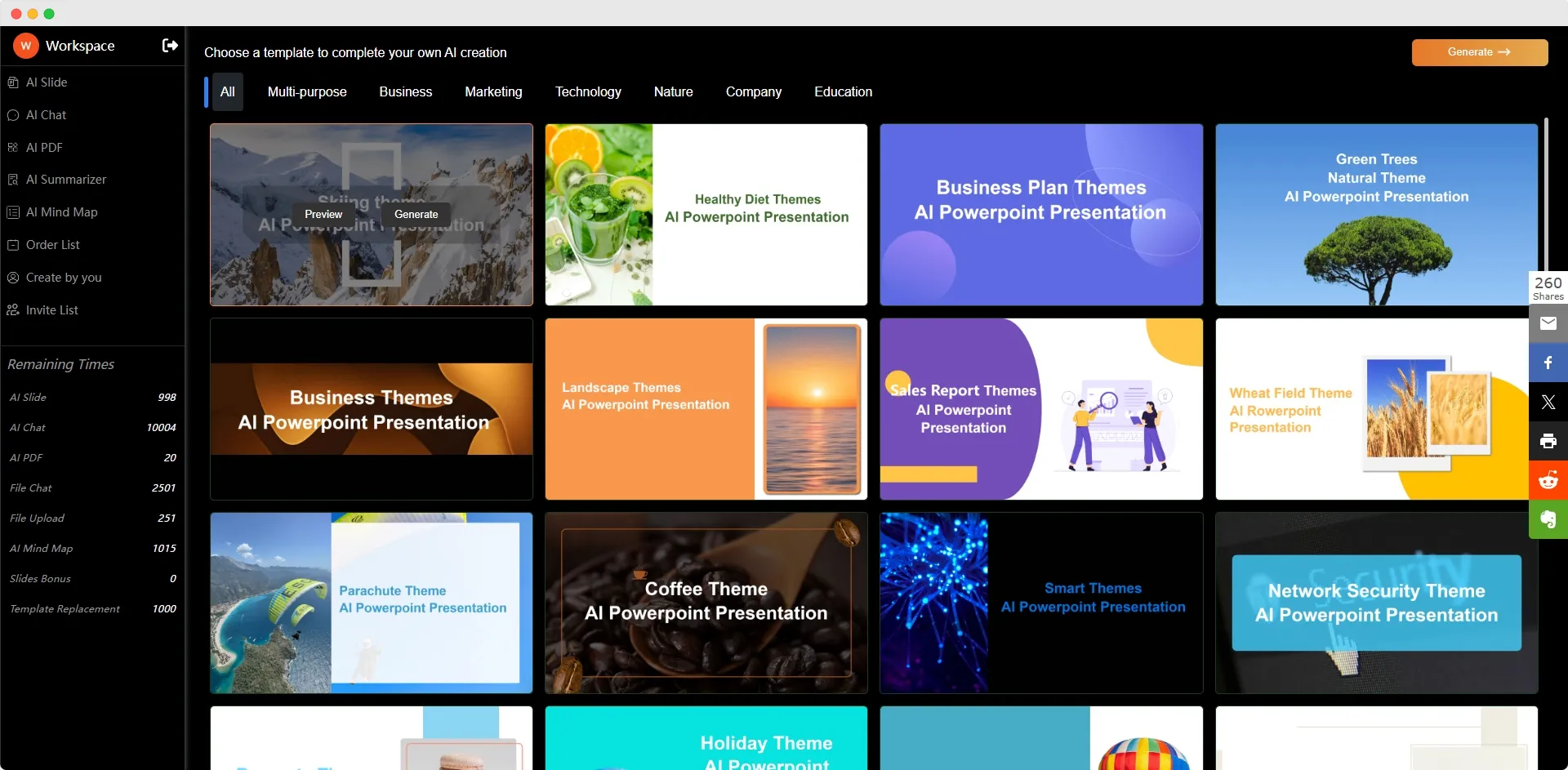
Task: Click the print share icon
Action: [1548, 441]
